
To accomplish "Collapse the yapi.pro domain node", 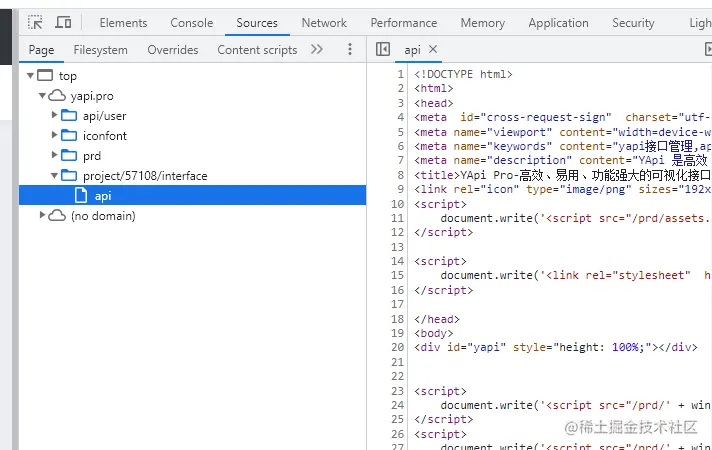I will (42, 95).
